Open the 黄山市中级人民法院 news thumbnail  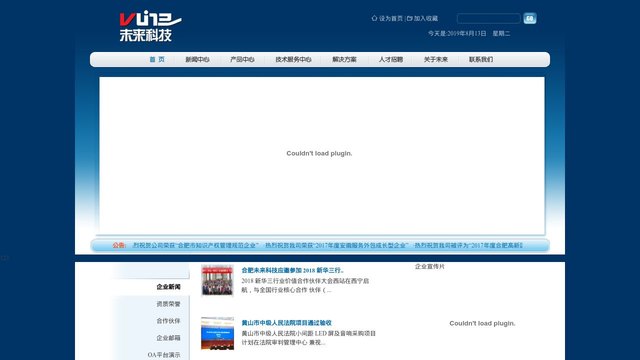click(x=217, y=333)
